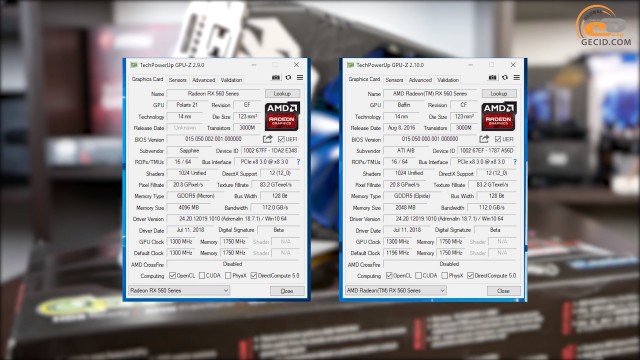This screenshot has width=640, height=360.
Task: Click the screenshot camera icon in GPU-Z 2.9.0 window
Action: (276, 78)
